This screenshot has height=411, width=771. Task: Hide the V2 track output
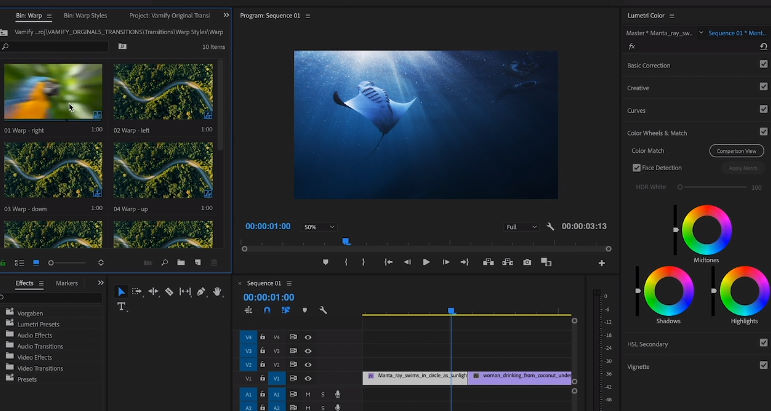pos(308,365)
